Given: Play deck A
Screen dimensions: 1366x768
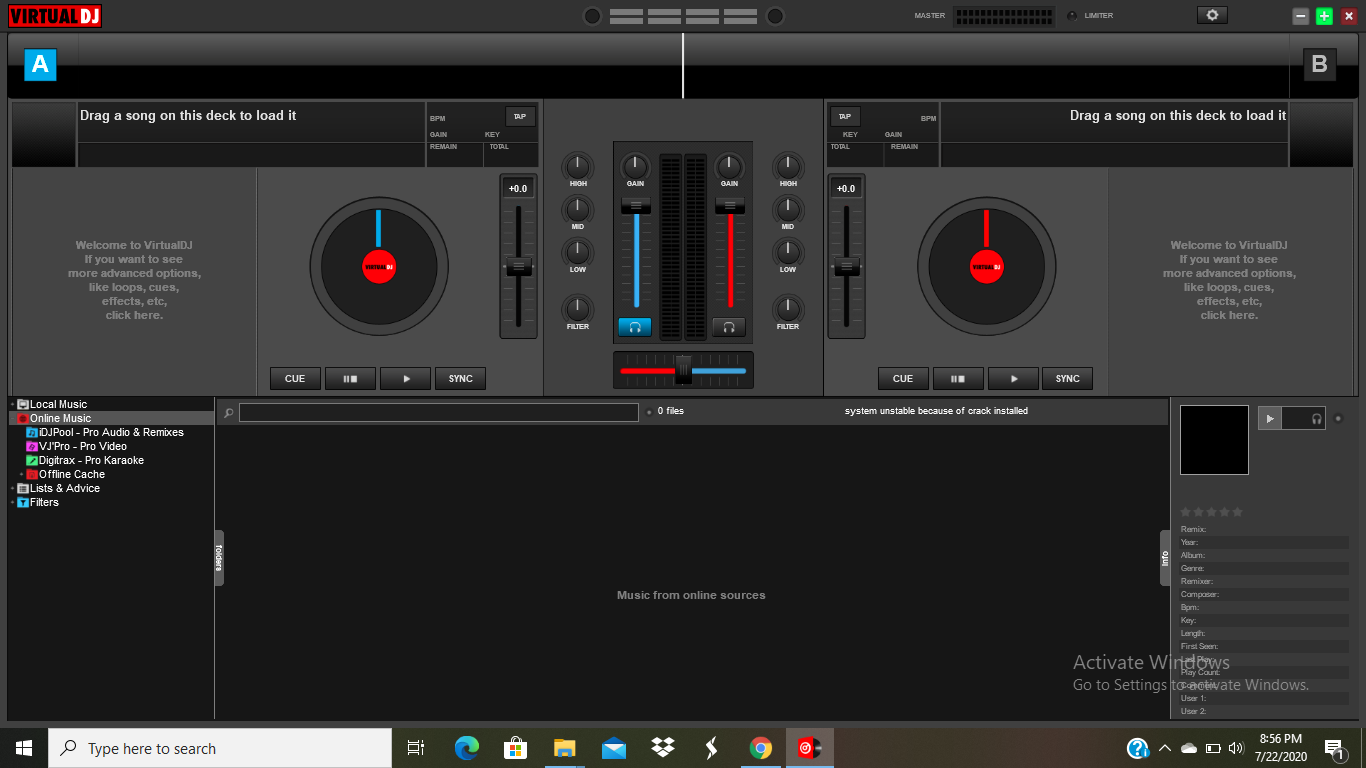Looking at the screenshot, I should [x=405, y=379].
